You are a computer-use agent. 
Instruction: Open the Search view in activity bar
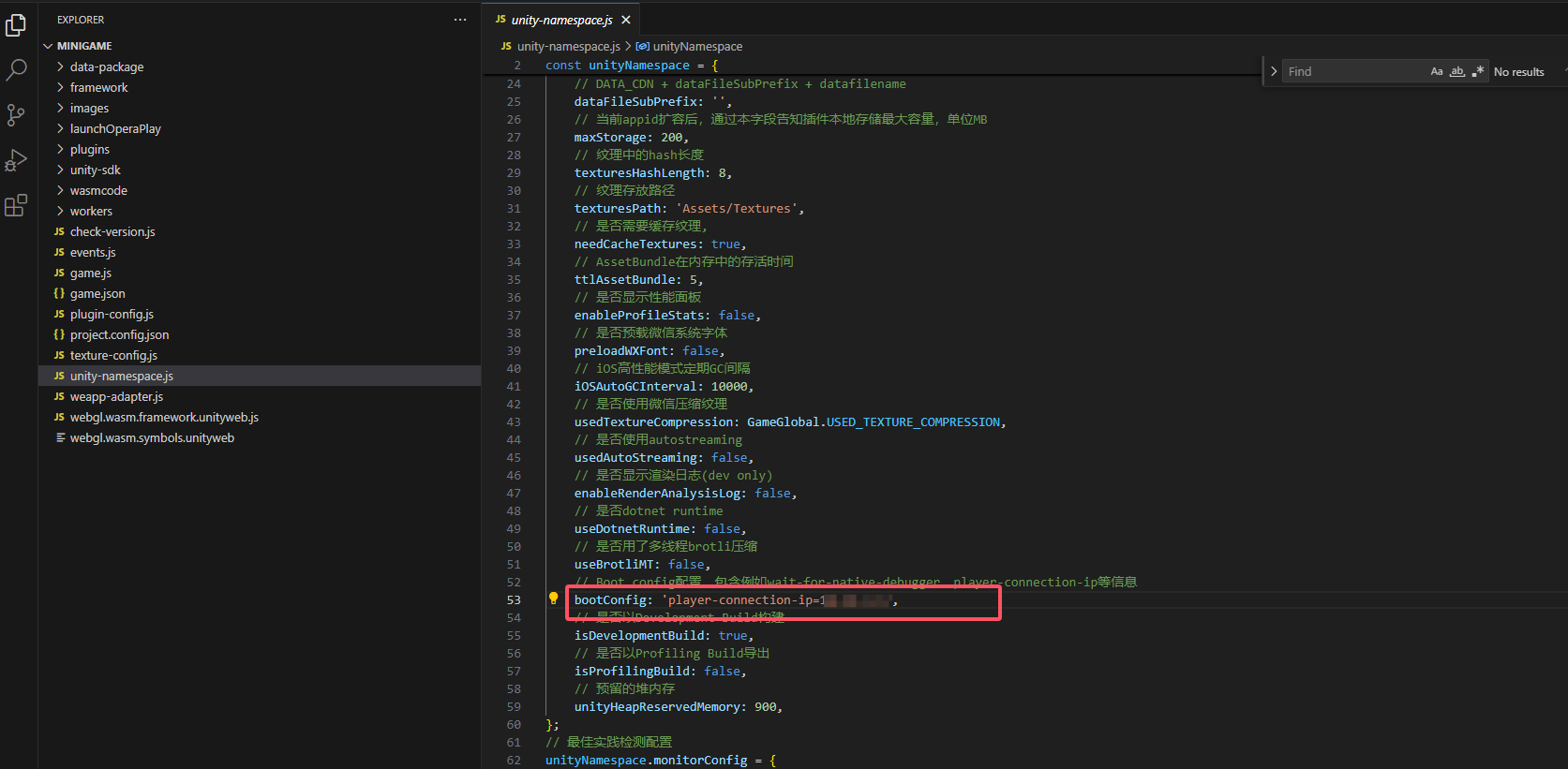pyautogui.click(x=16, y=70)
